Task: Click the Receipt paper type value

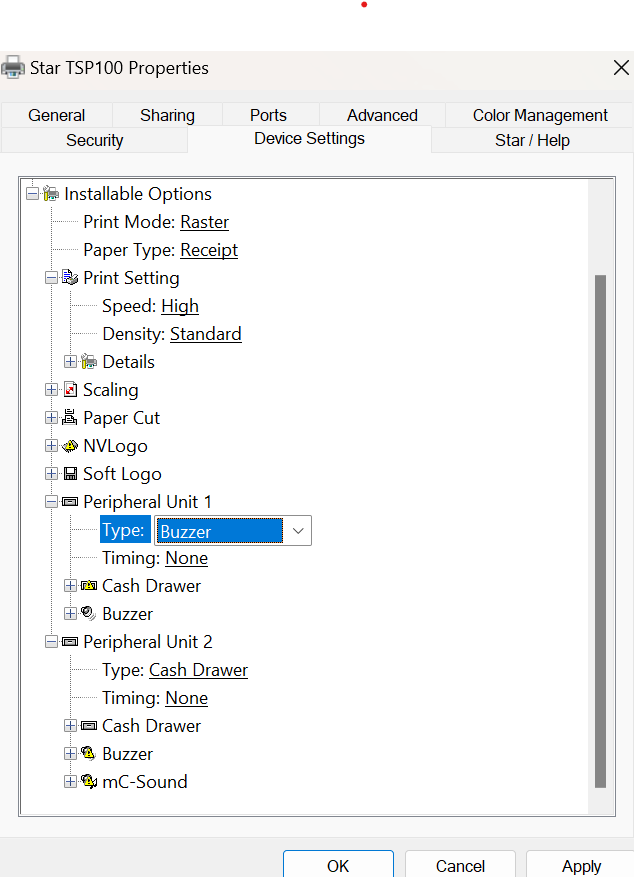Action: click(209, 250)
